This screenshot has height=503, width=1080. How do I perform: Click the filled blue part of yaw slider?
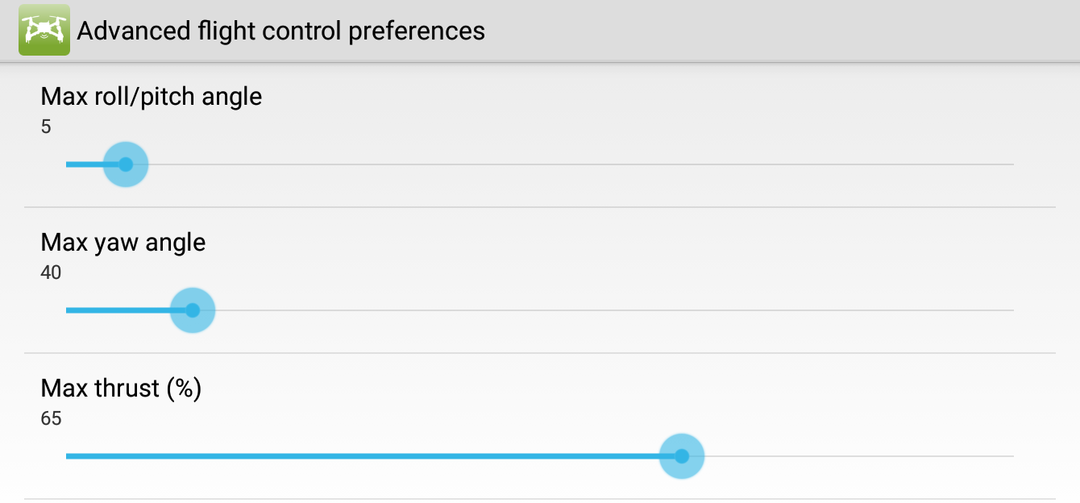click(x=120, y=310)
